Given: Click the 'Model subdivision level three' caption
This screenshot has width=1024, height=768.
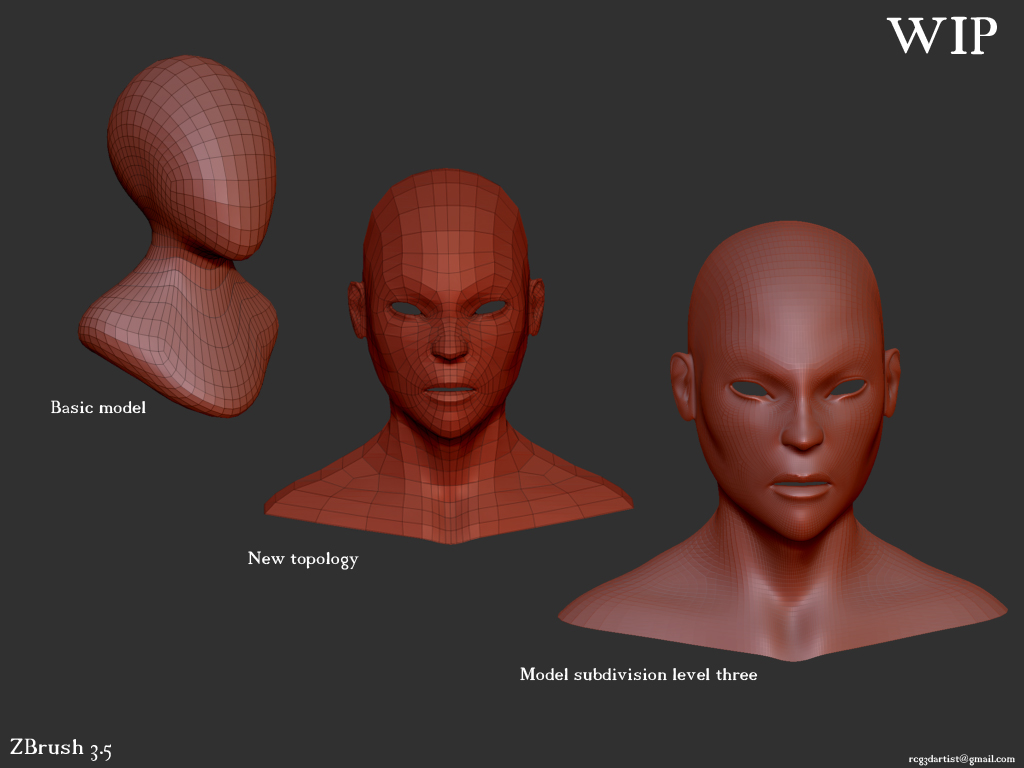Looking at the screenshot, I should point(638,674).
